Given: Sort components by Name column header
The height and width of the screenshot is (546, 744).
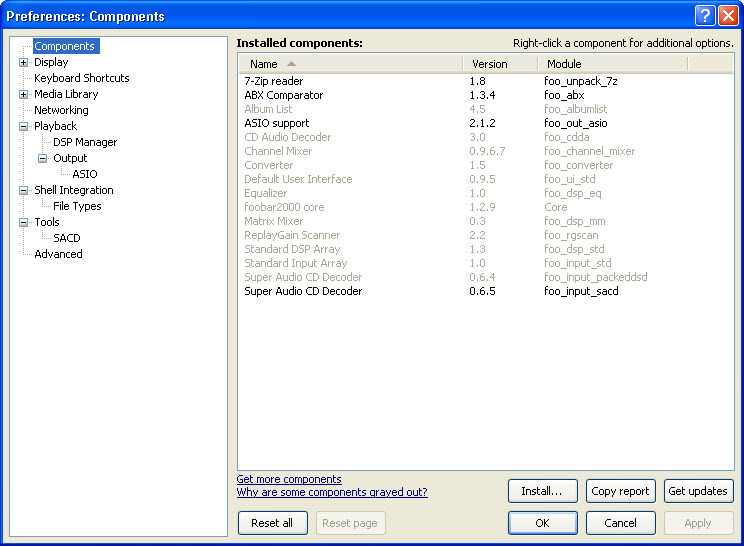Looking at the screenshot, I should click(350, 64).
